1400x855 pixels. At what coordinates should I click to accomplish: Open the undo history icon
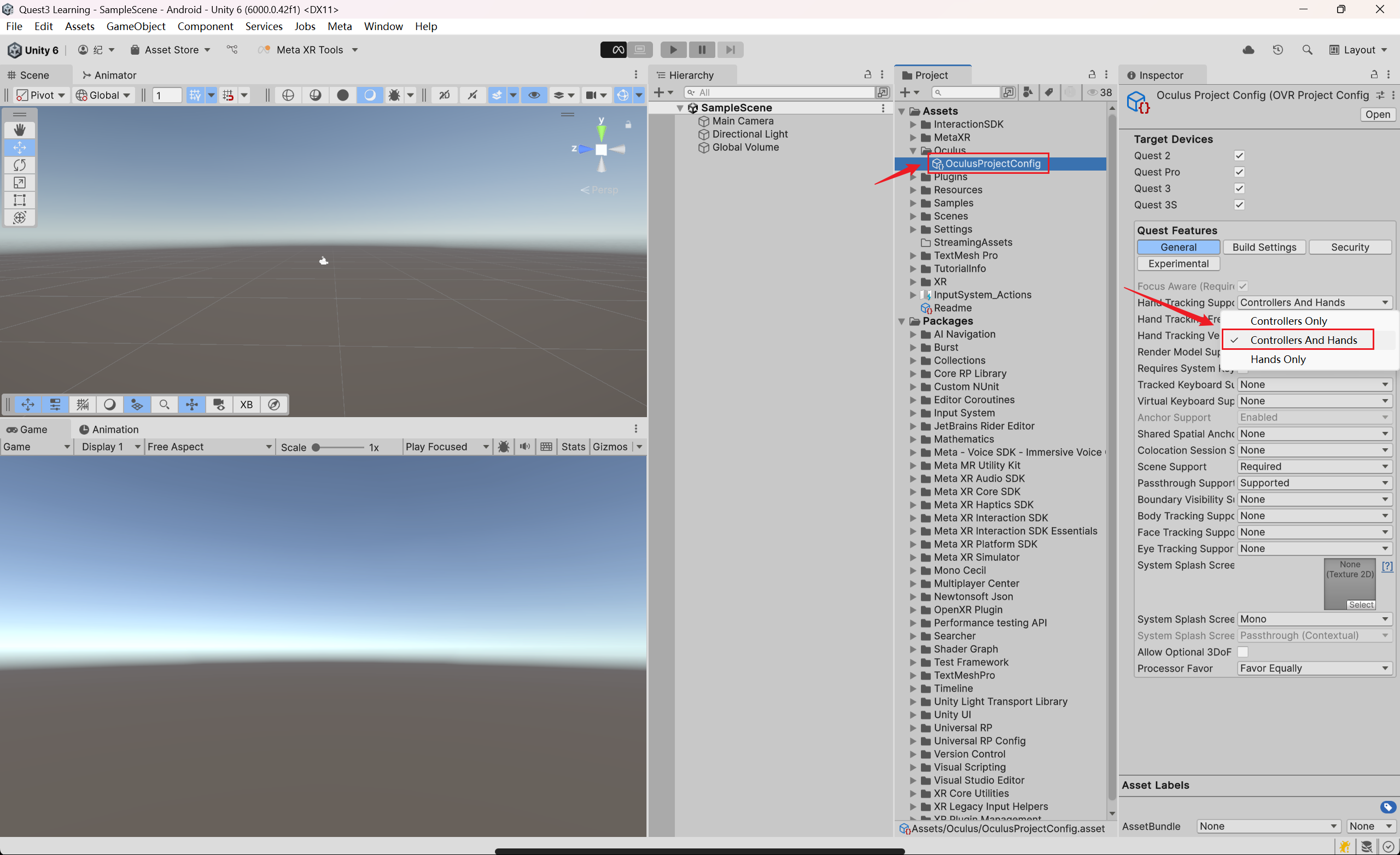(x=1278, y=50)
